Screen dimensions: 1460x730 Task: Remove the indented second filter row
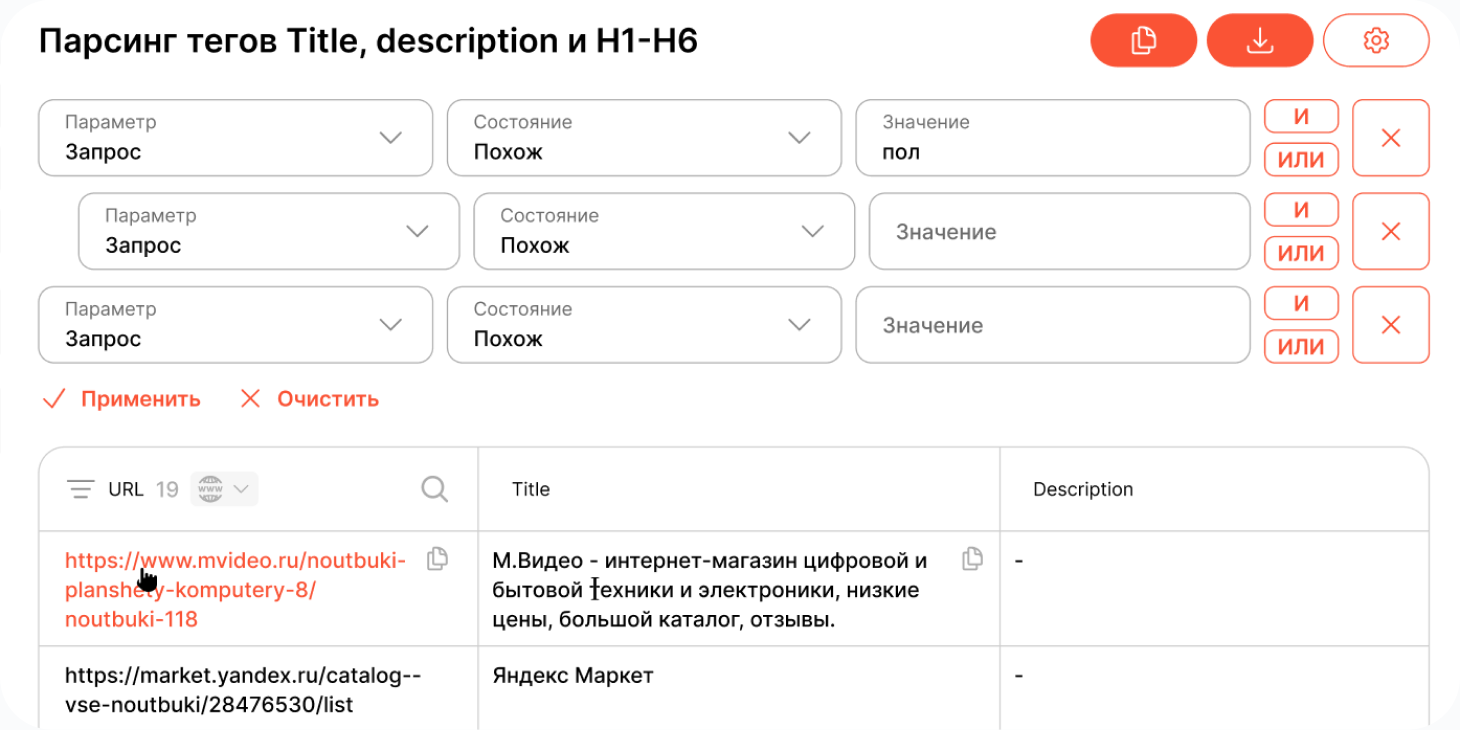(1391, 231)
